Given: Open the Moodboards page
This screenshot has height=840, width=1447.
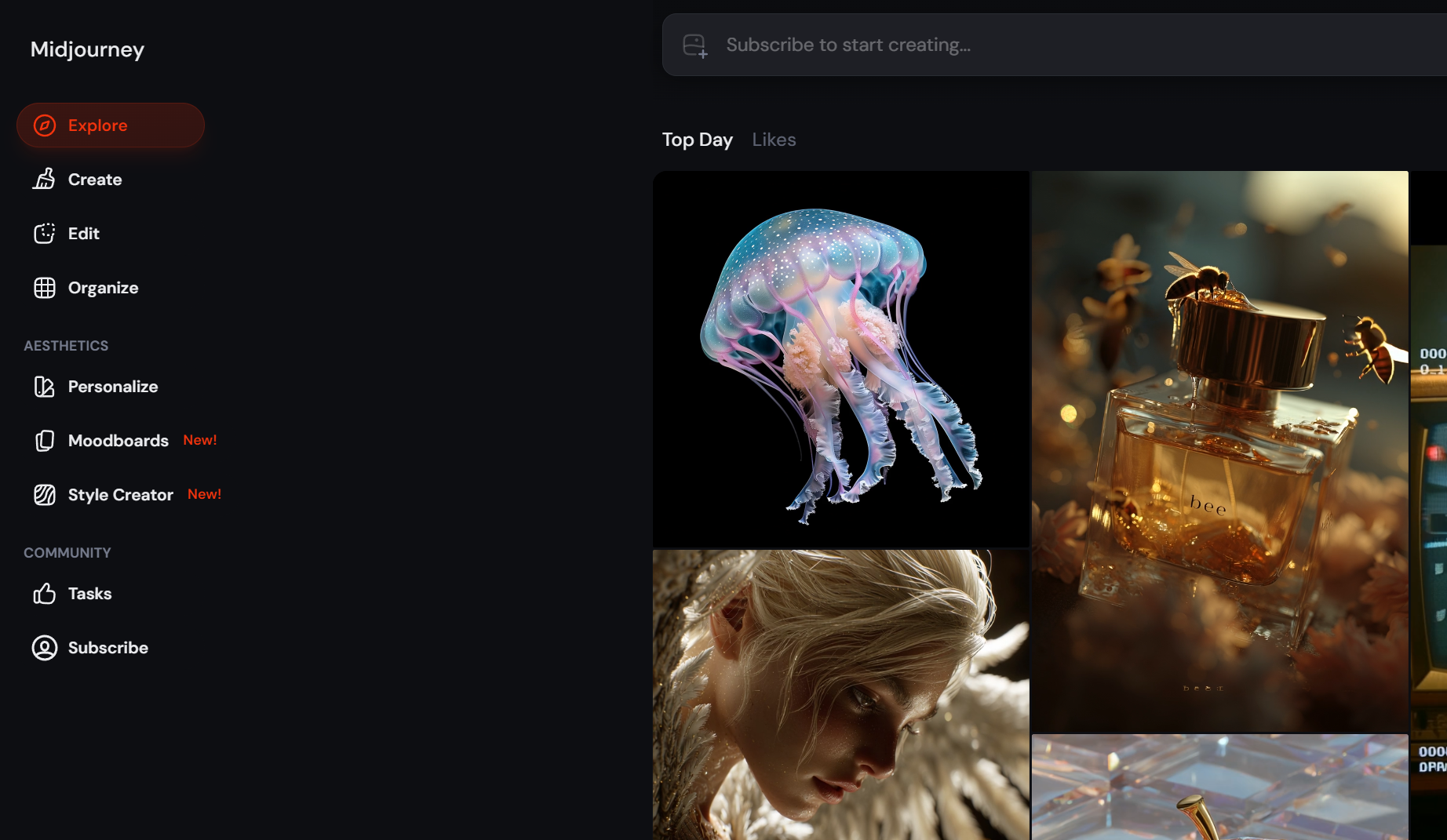Looking at the screenshot, I should click(118, 441).
